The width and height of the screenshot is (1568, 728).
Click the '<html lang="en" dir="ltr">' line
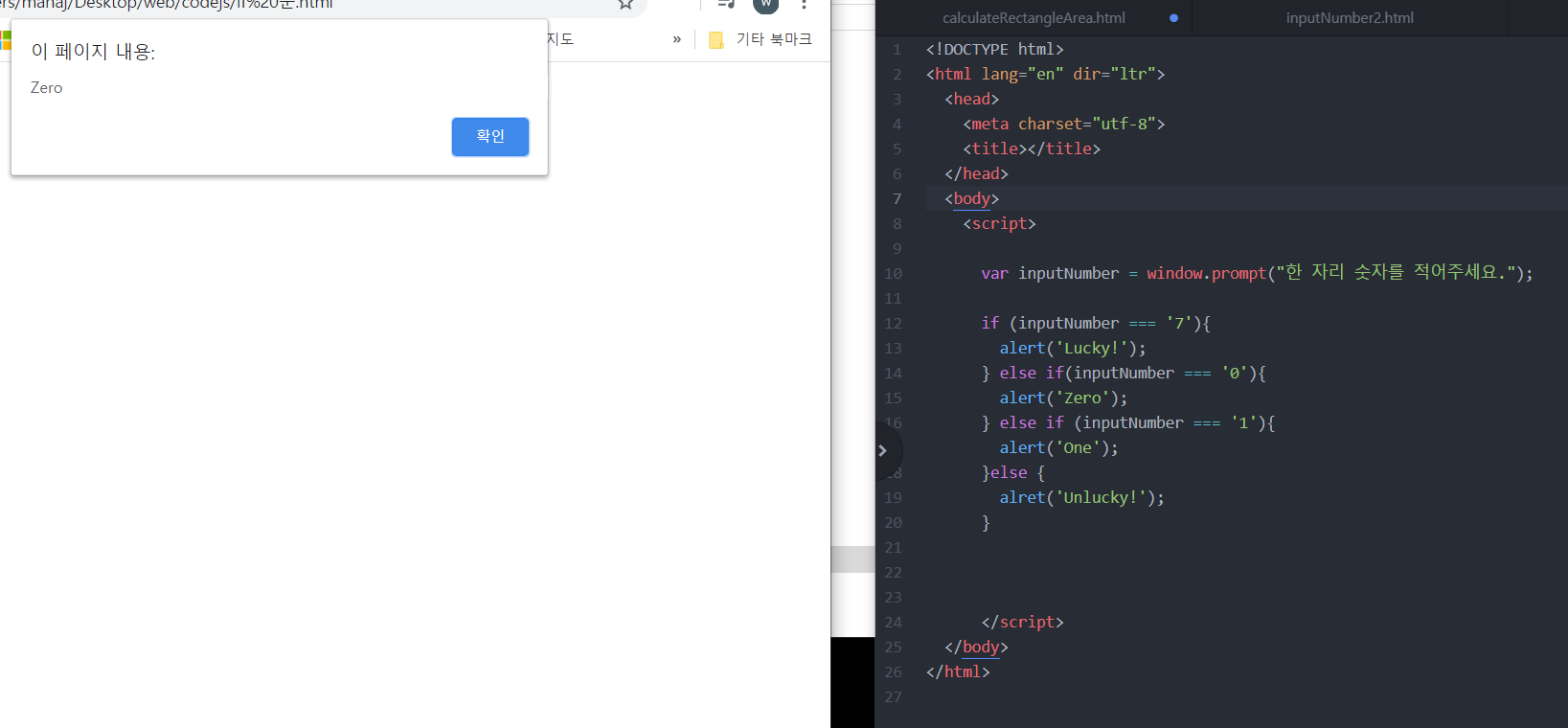click(x=1046, y=75)
